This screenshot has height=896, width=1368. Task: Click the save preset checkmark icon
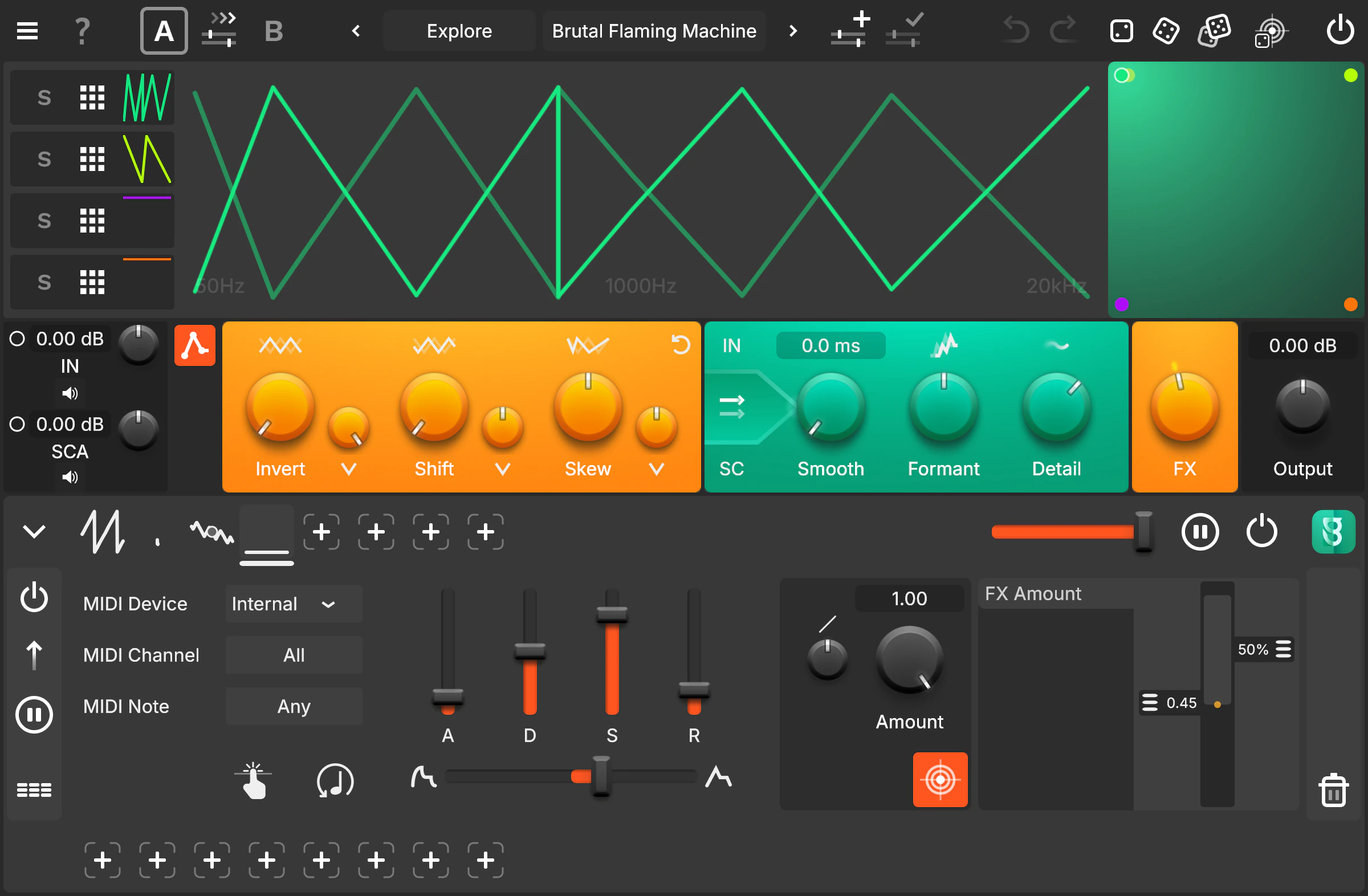point(903,30)
